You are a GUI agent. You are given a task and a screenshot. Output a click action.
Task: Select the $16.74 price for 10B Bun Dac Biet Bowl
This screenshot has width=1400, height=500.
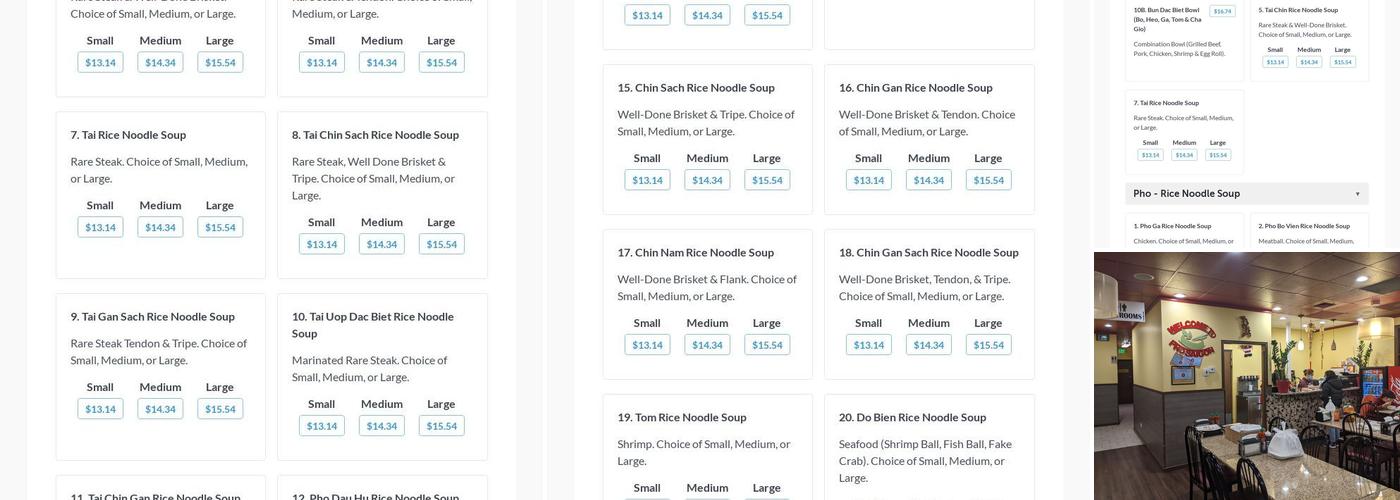tap(1222, 11)
